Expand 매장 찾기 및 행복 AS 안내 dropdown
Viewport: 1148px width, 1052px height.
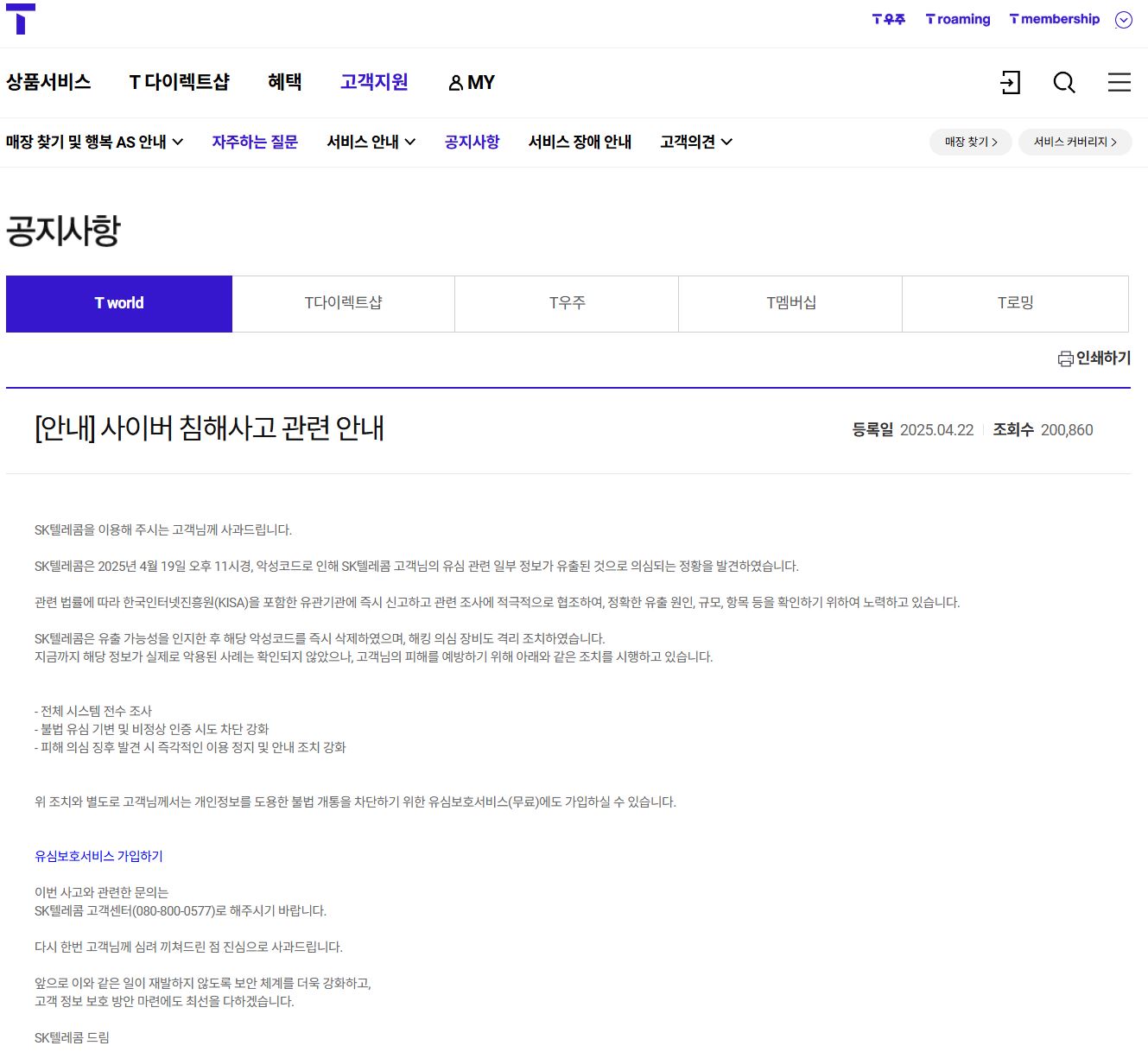94,142
